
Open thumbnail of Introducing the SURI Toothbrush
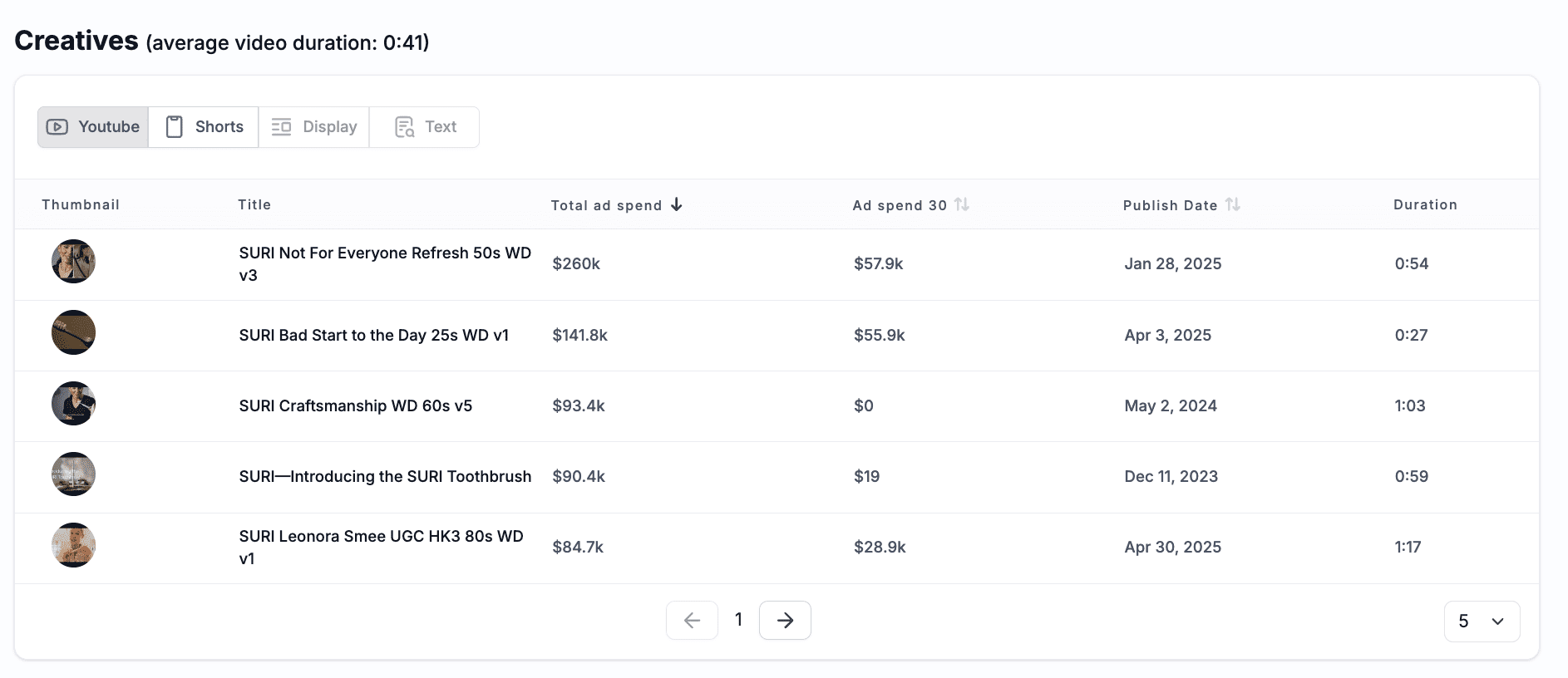(73, 474)
